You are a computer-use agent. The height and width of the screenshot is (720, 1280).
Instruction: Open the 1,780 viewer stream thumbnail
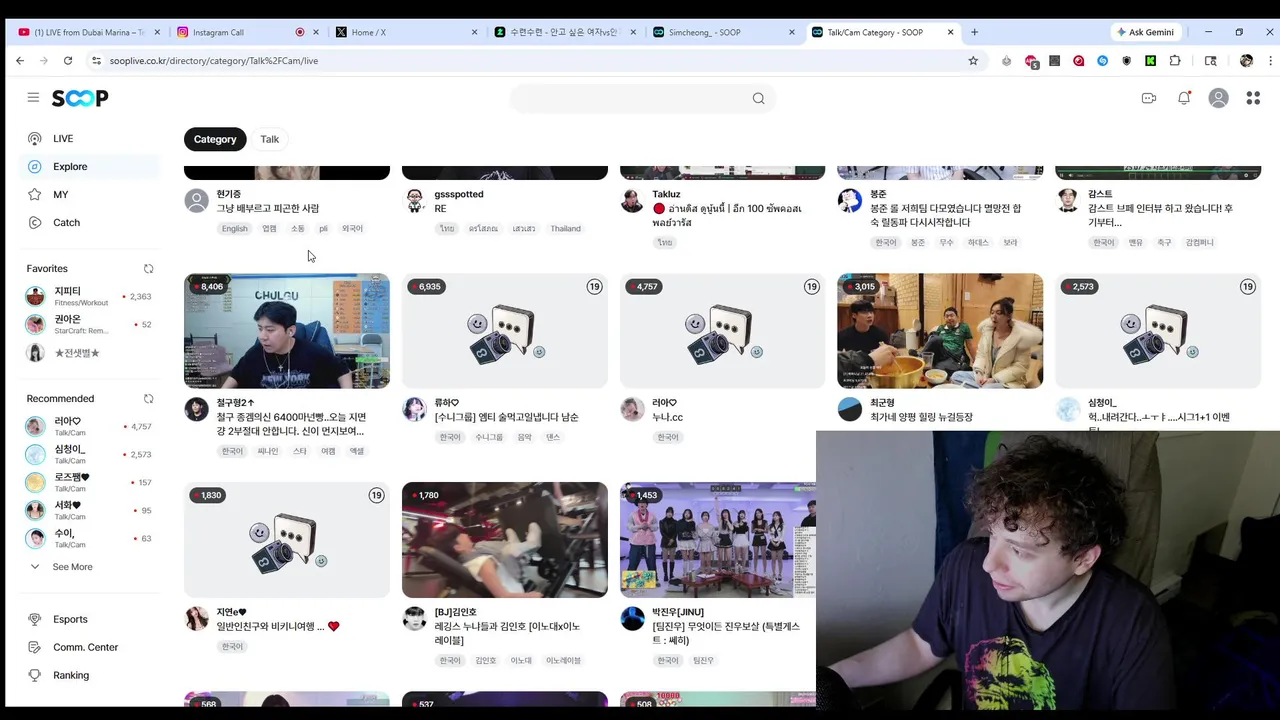coord(505,540)
